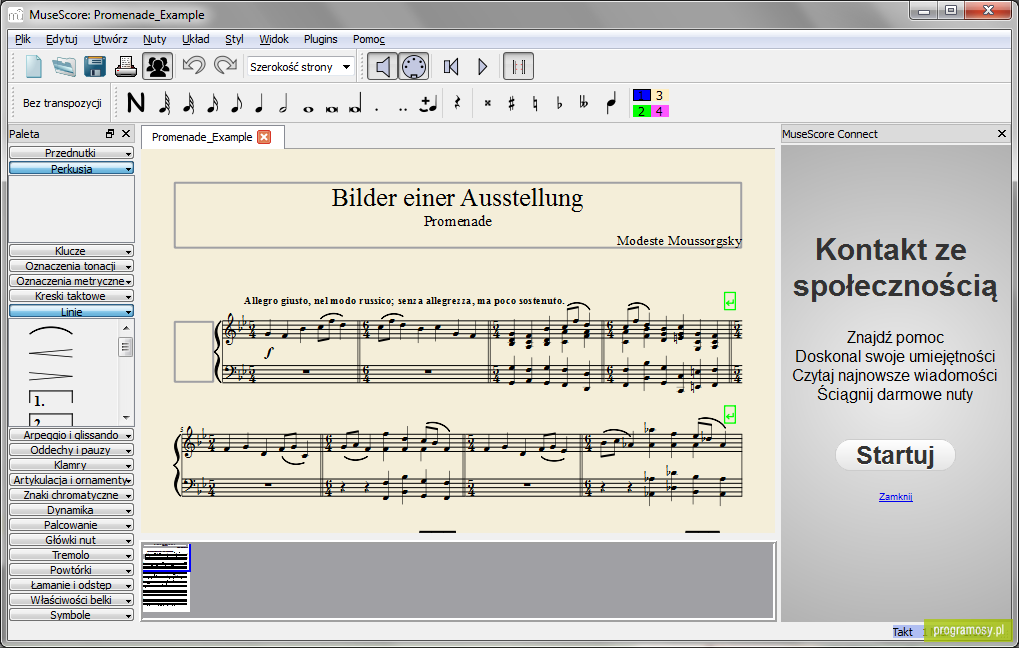
Task: Open the Utwórz menu
Action: [110, 39]
